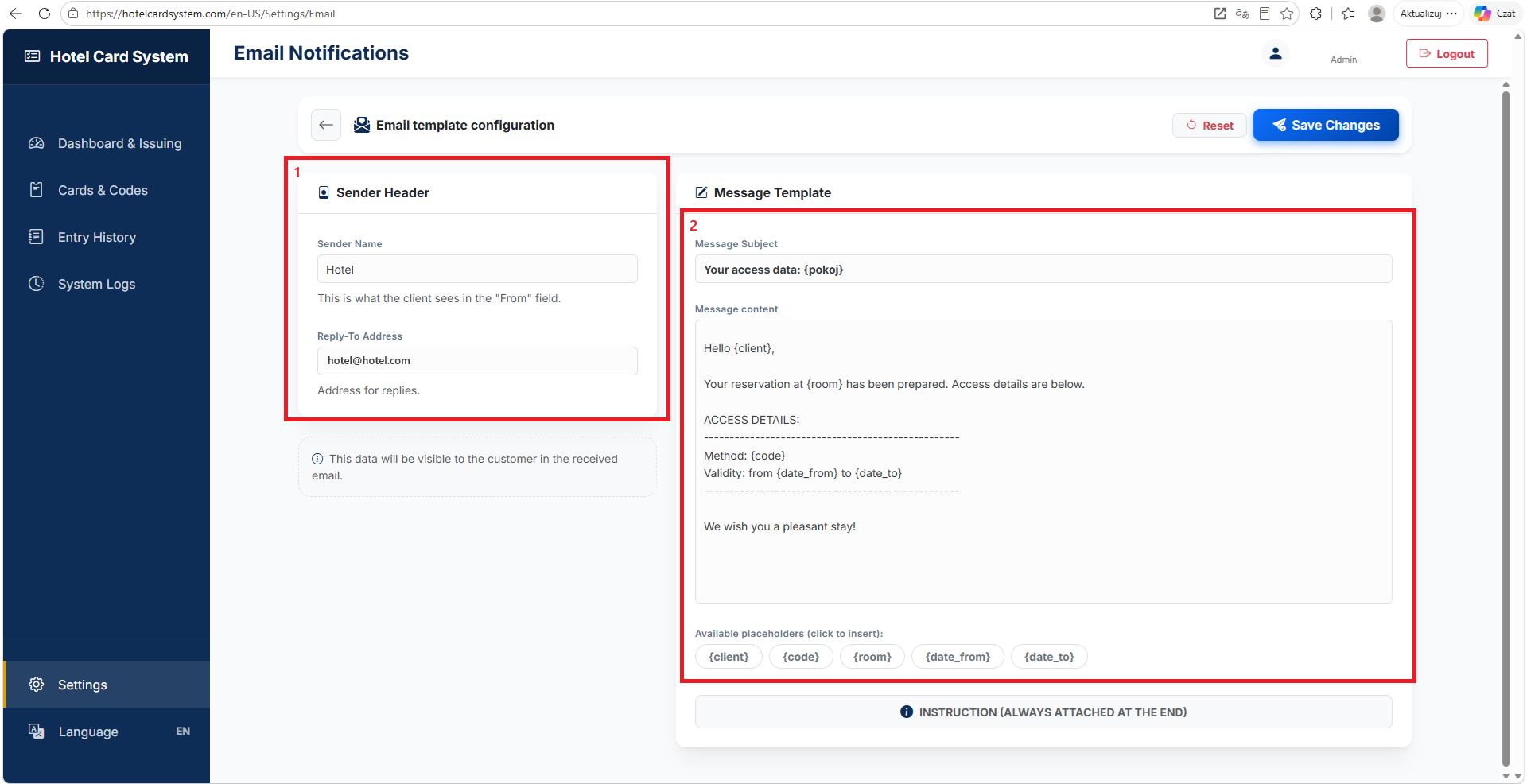Click the page vertical scrollbar

pyautogui.click(x=1506, y=429)
